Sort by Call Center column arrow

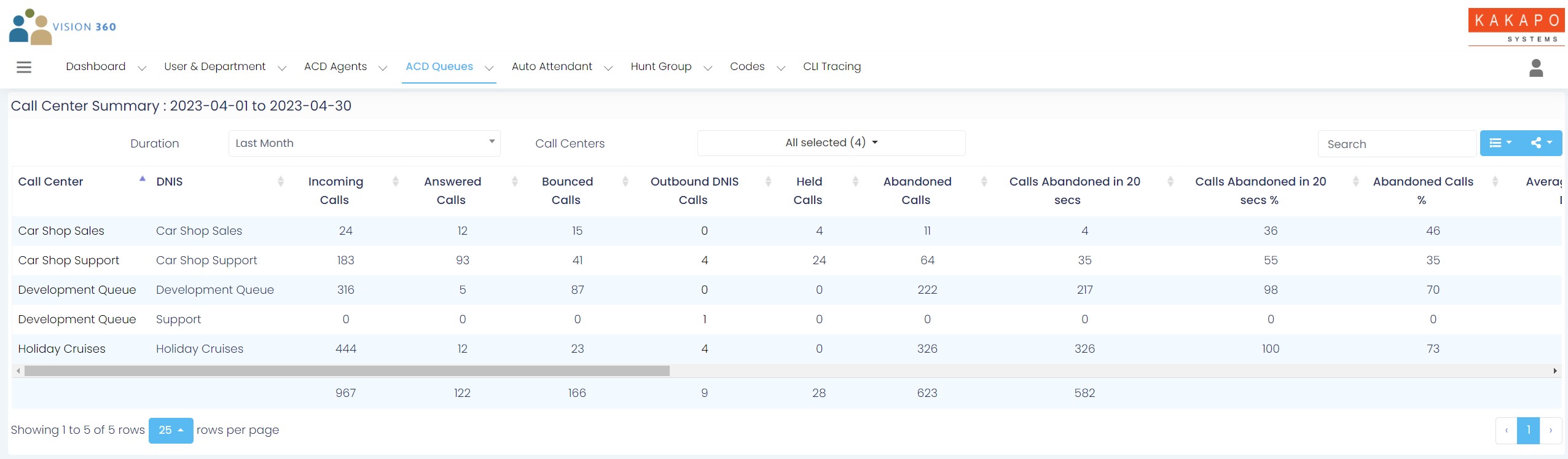coord(143,179)
